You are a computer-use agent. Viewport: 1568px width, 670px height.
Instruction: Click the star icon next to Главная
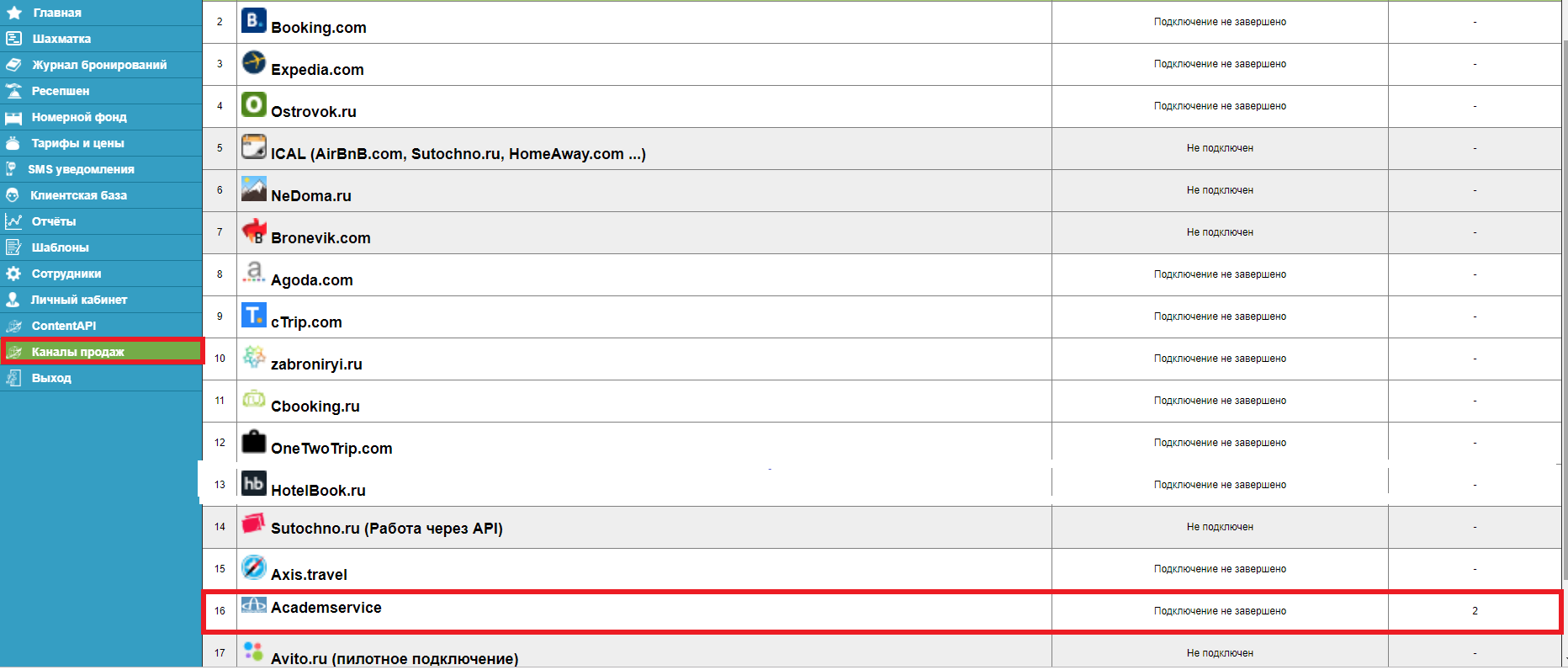point(14,13)
